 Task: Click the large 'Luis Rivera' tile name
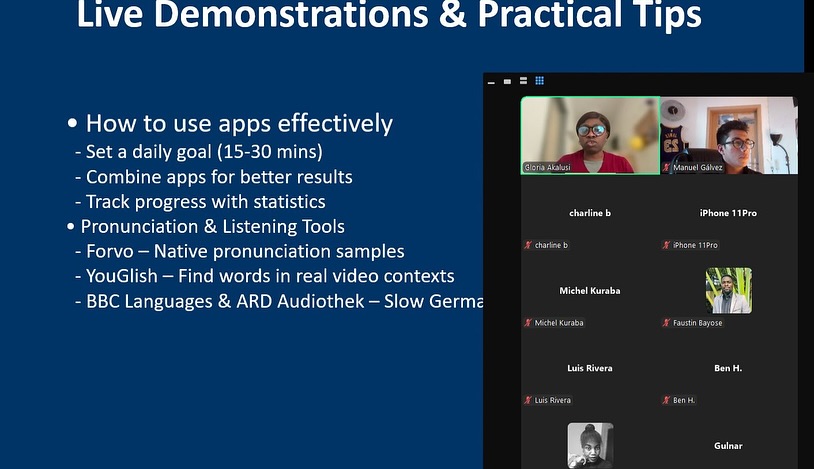(x=590, y=368)
